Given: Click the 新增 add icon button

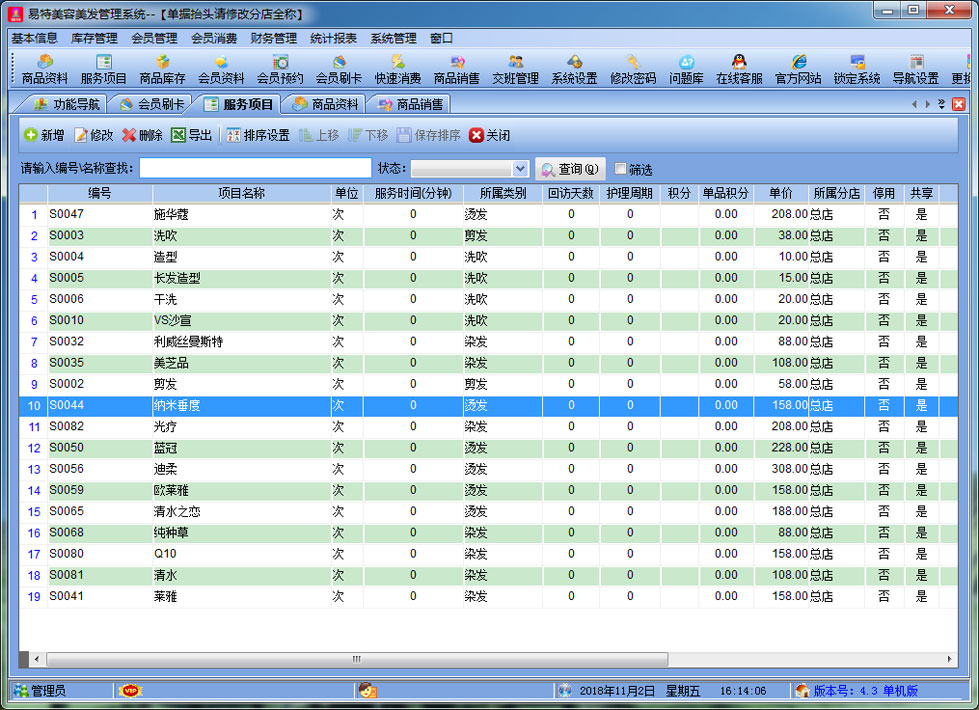Looking at the screenshot, I should point(44,135).
